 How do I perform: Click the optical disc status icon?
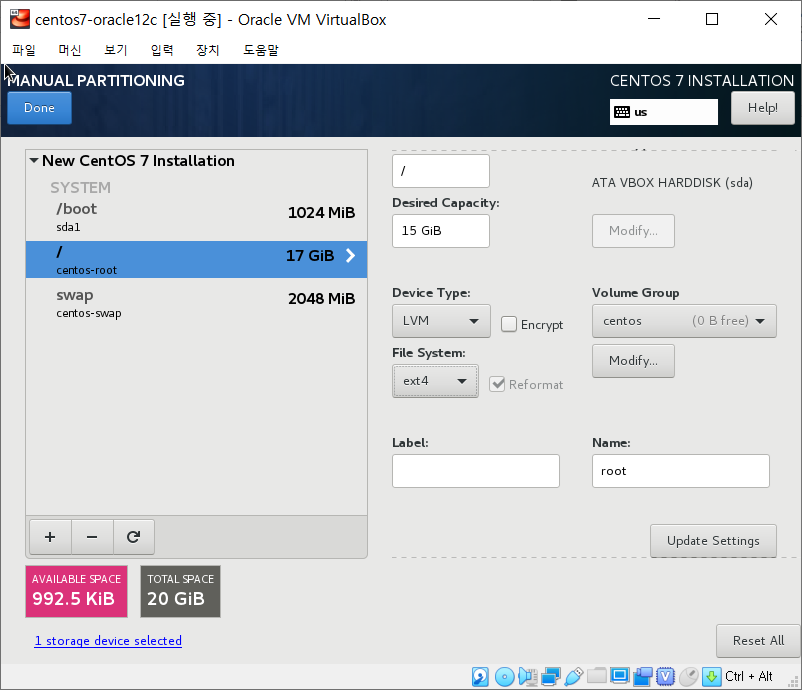coord(504,676)
